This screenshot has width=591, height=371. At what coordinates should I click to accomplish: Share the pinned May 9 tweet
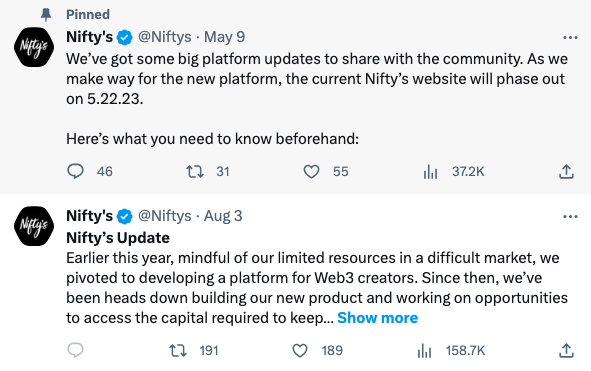pos(566,172)
